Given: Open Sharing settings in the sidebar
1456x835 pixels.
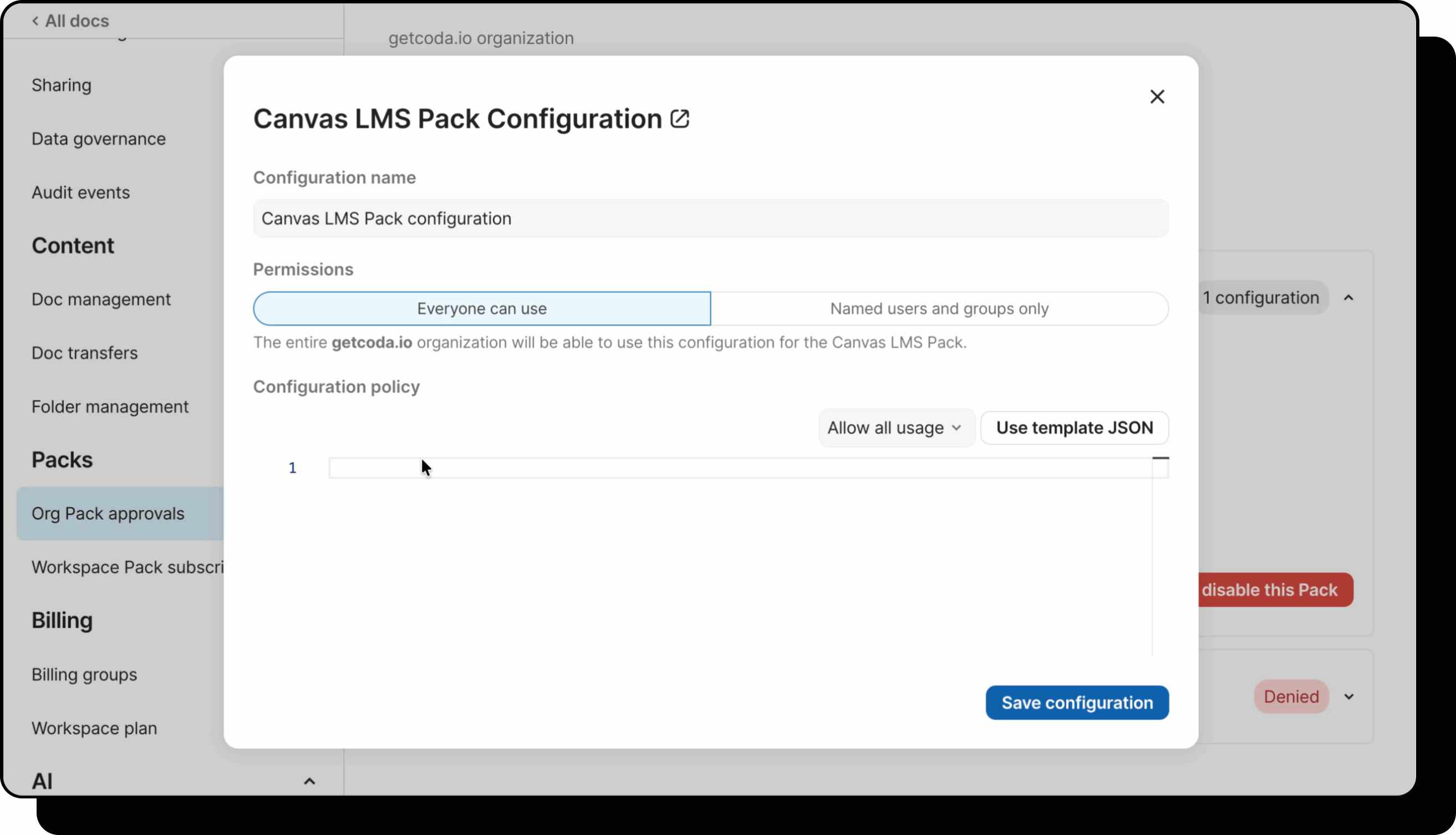Looking at the screenshot, I should (x=62, y=85).
